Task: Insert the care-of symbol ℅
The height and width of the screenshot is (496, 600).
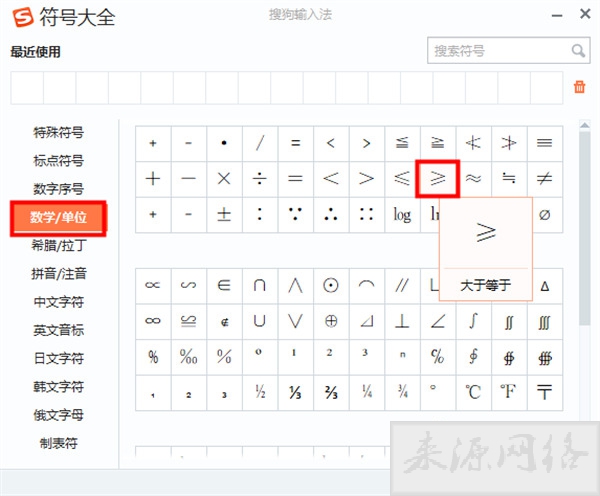Action: click(x=438, y=357)
